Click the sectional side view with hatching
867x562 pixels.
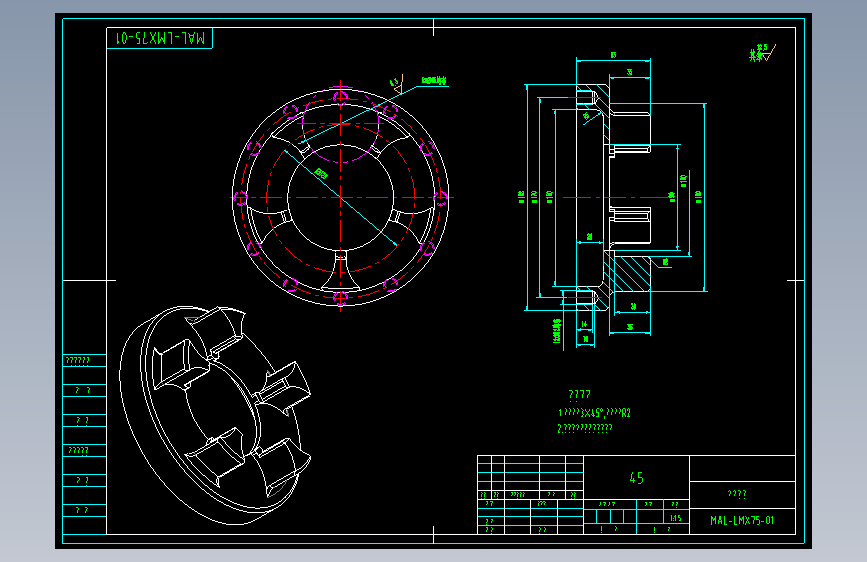[x=614, y=197]
